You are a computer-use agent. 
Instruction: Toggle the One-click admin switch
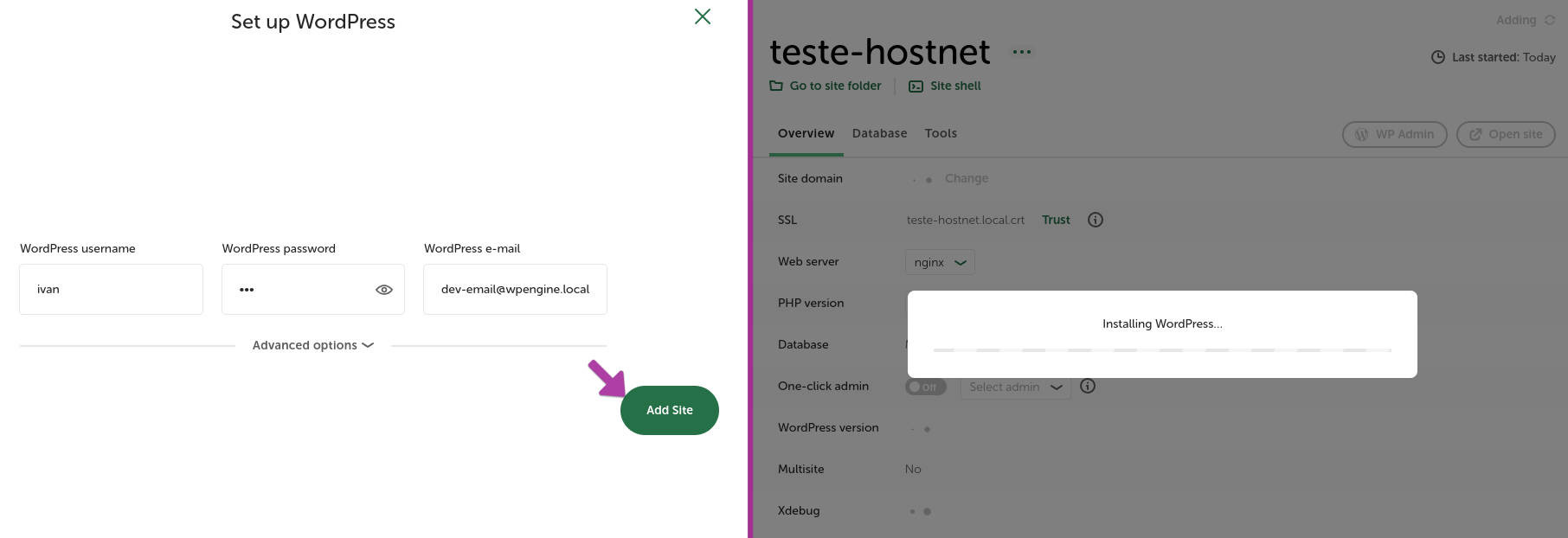coord(926,387)
